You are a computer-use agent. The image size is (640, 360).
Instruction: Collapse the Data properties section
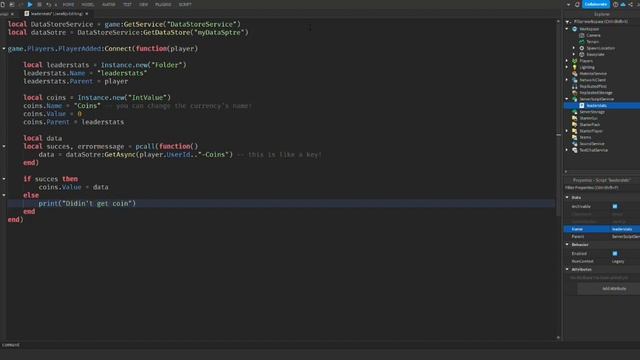(567, 198)
